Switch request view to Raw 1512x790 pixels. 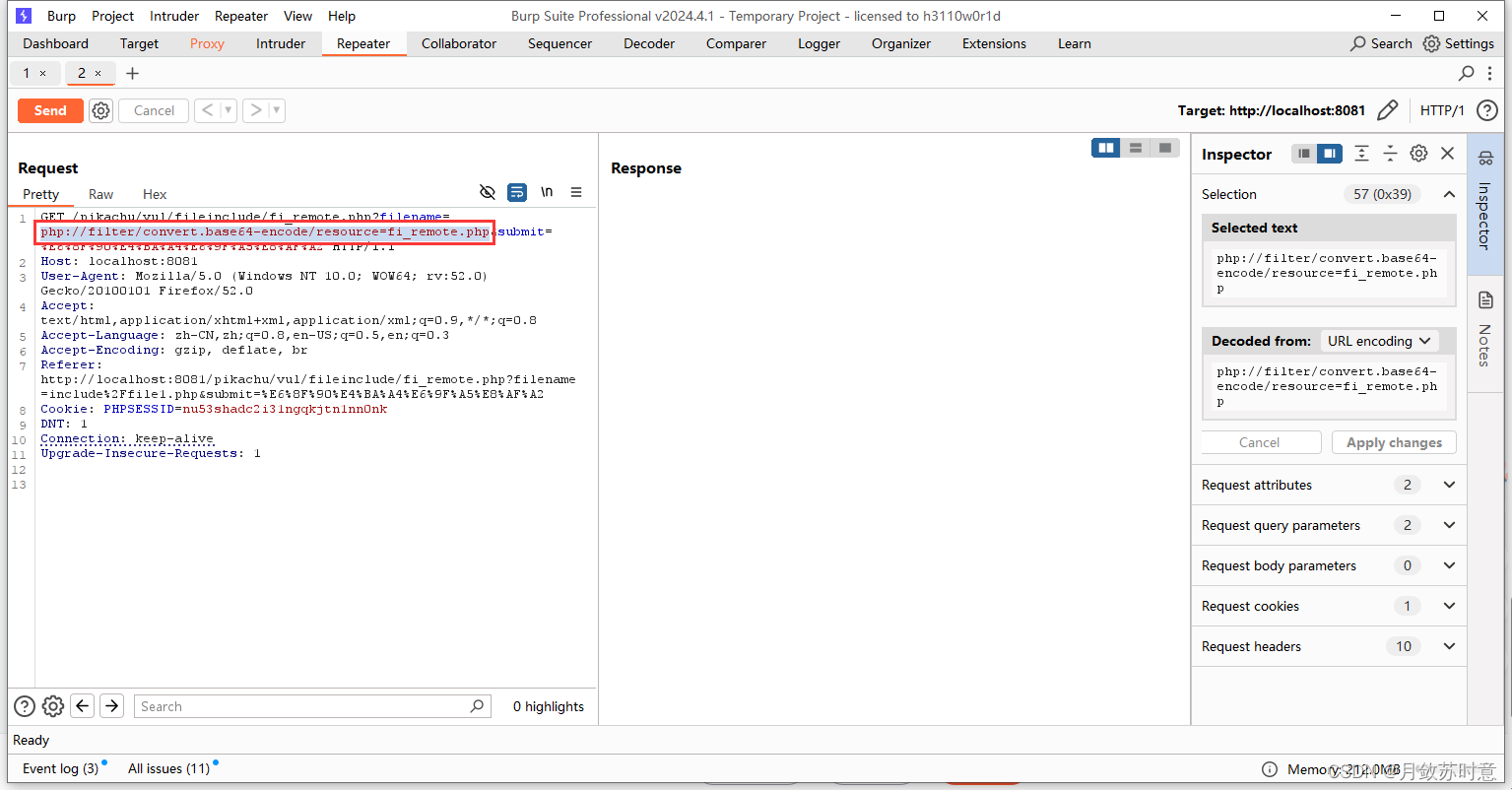point(100,194)
